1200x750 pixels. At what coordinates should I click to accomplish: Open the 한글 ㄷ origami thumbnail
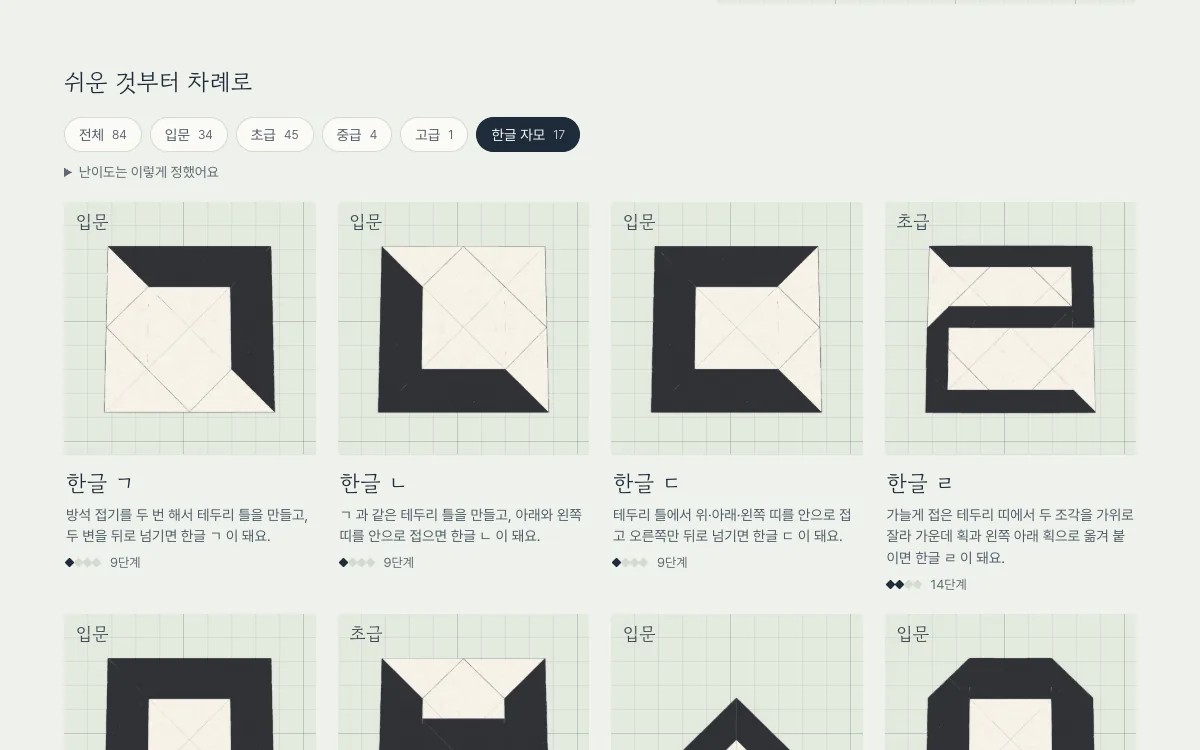click(x=737, y=329)
